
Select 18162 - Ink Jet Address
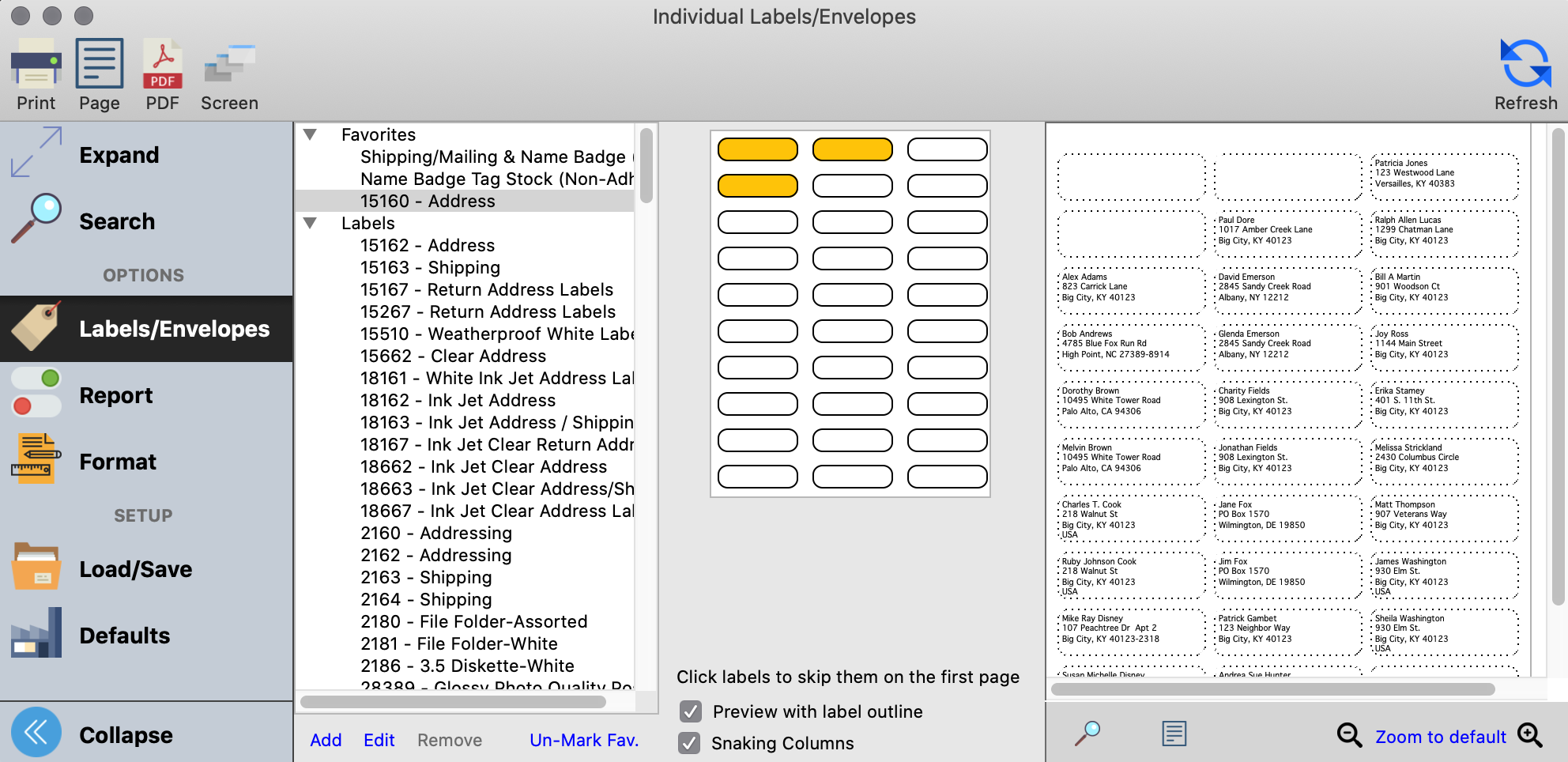465,400
